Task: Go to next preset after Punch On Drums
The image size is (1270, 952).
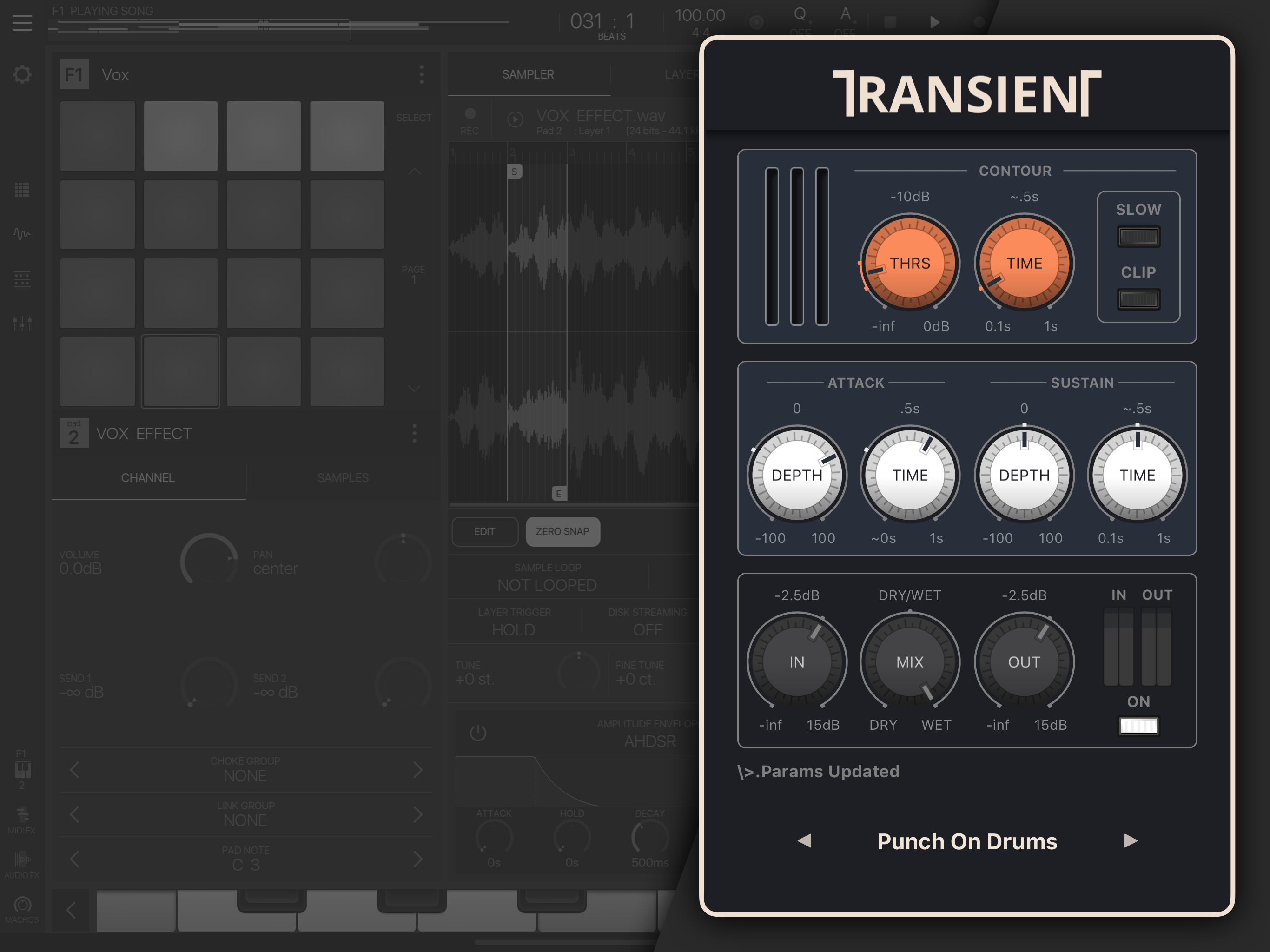Action: click(1130, 840)
